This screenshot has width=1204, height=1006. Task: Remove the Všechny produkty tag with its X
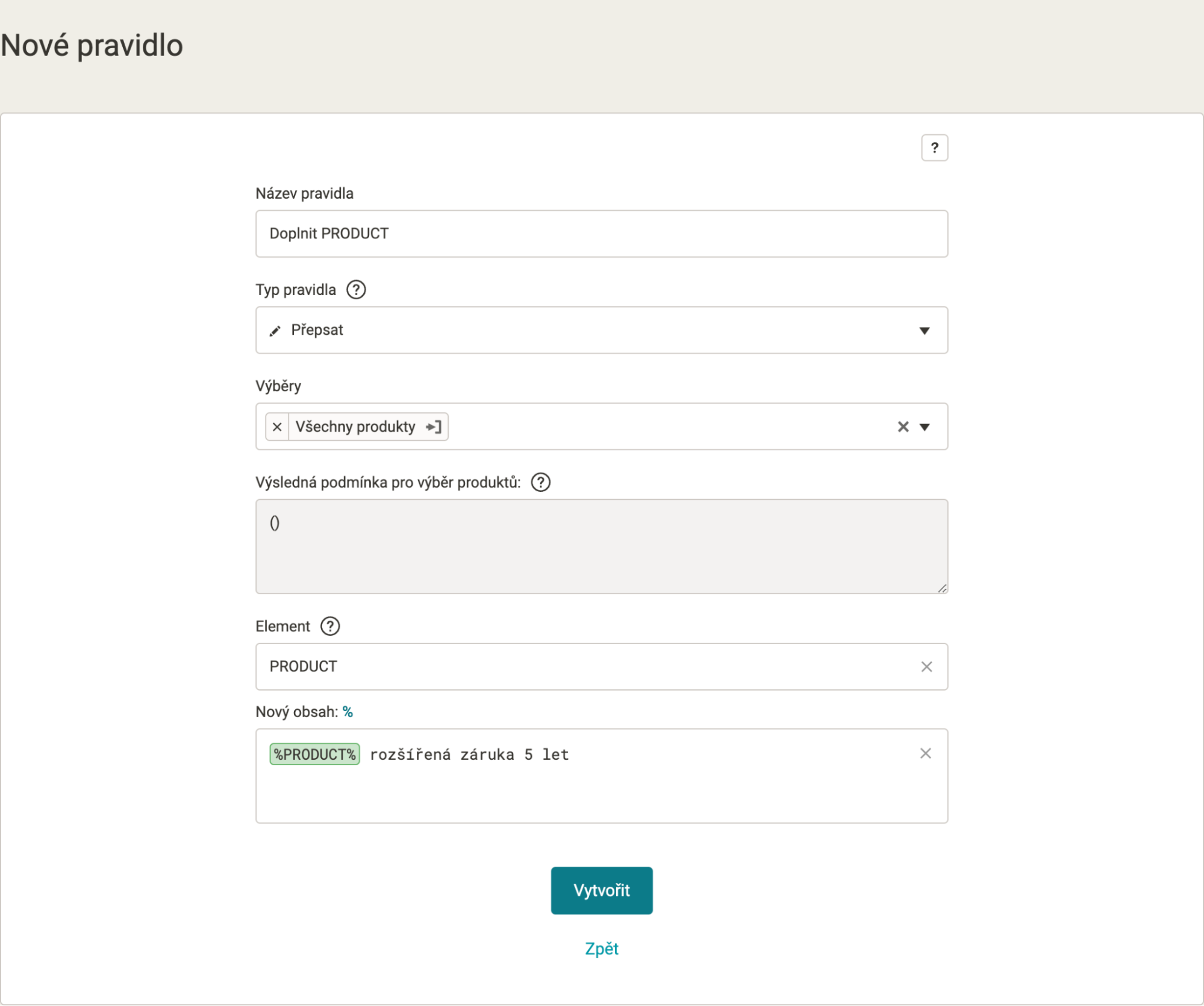(x=277, y=427)
